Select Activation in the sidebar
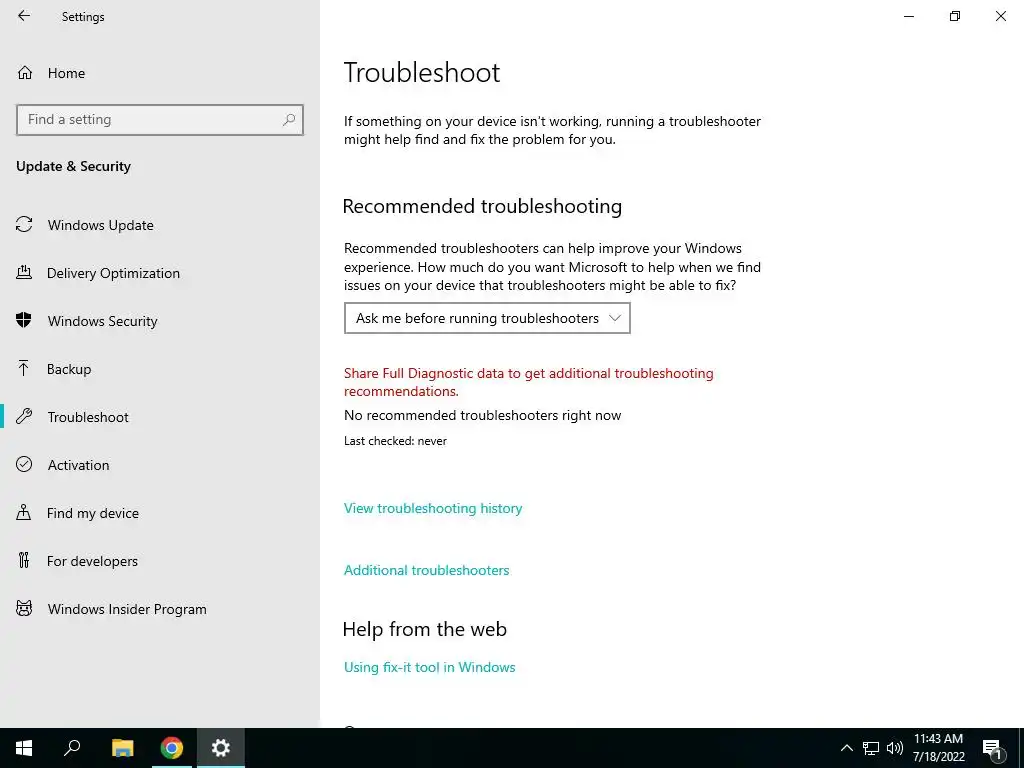The height and width of the screenshot is (768, 1024). 78,465
